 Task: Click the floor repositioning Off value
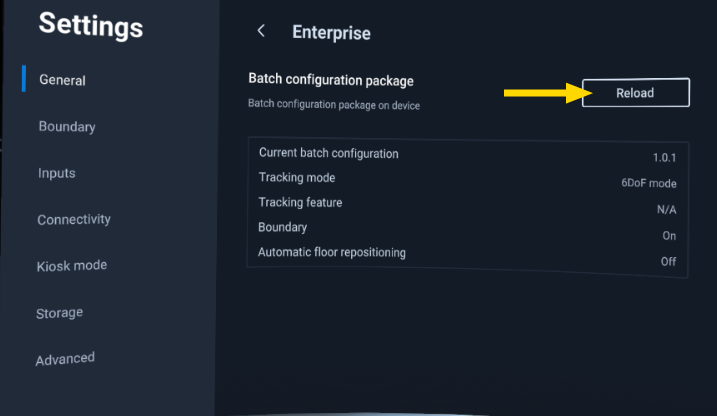coord(668,261)
